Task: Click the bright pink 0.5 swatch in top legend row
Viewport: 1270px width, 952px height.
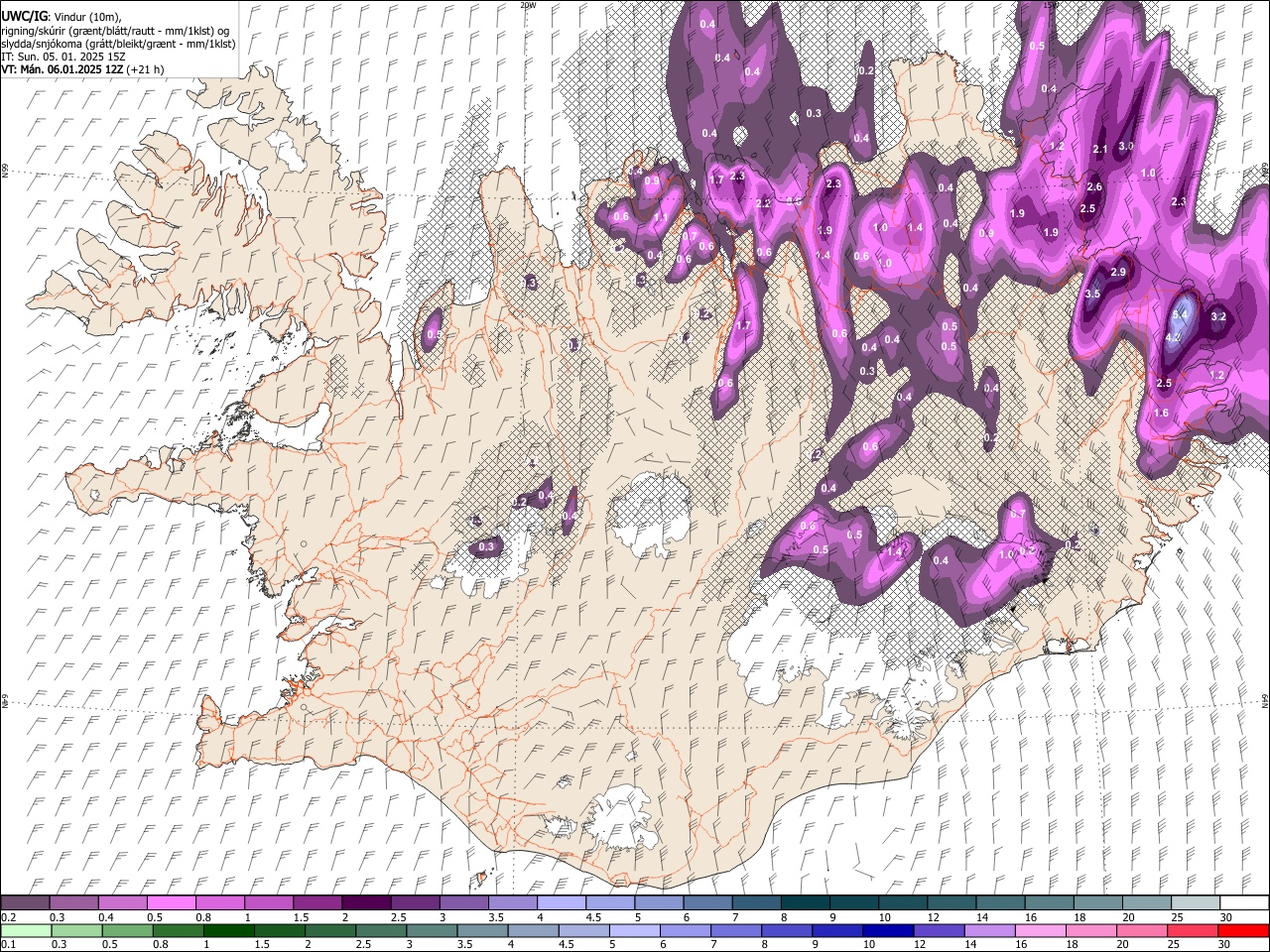Action: tap(173, 902)
